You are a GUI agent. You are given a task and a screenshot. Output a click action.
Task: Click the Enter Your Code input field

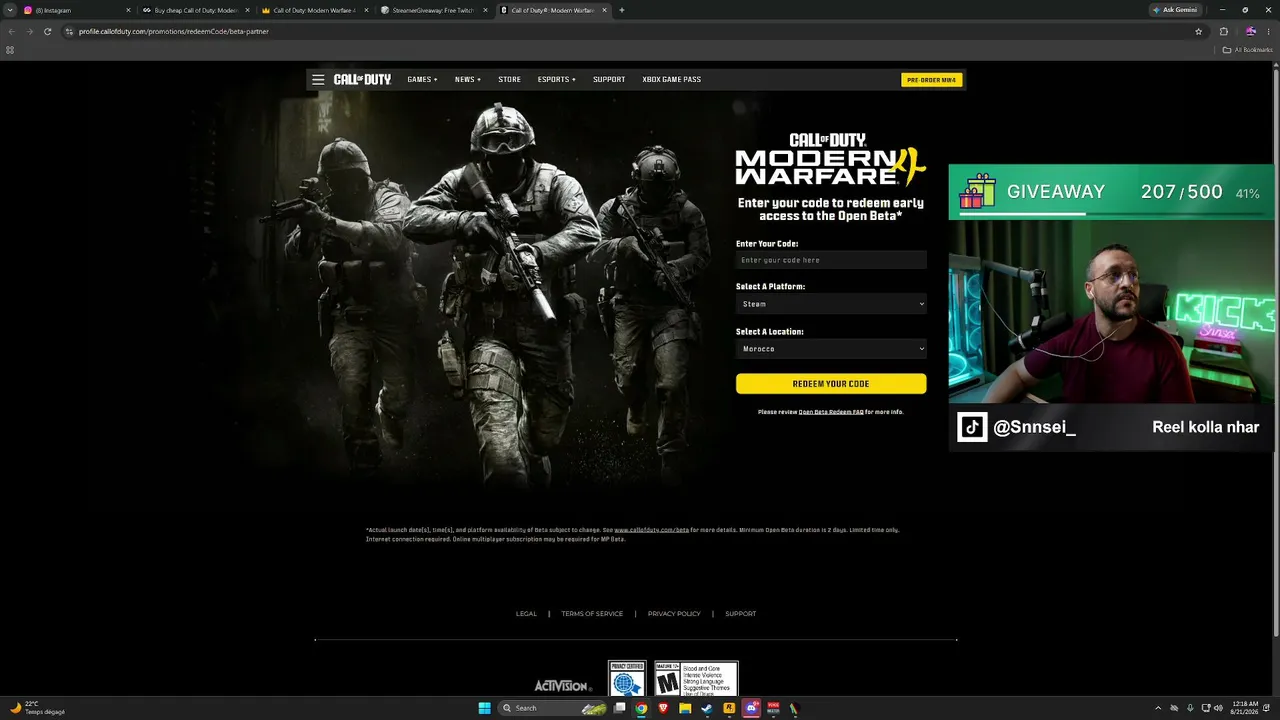click(x=831, y=260)
